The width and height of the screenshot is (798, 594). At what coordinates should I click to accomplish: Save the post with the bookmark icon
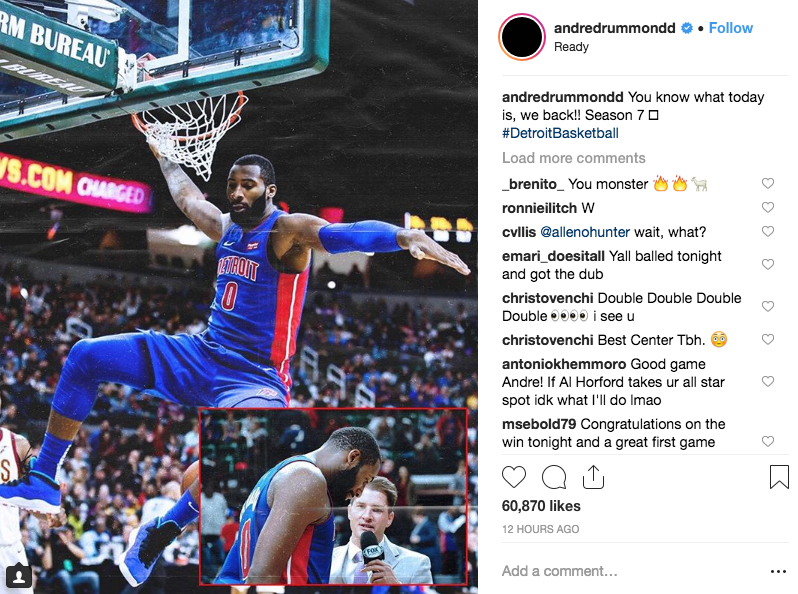tap(779, 477)
